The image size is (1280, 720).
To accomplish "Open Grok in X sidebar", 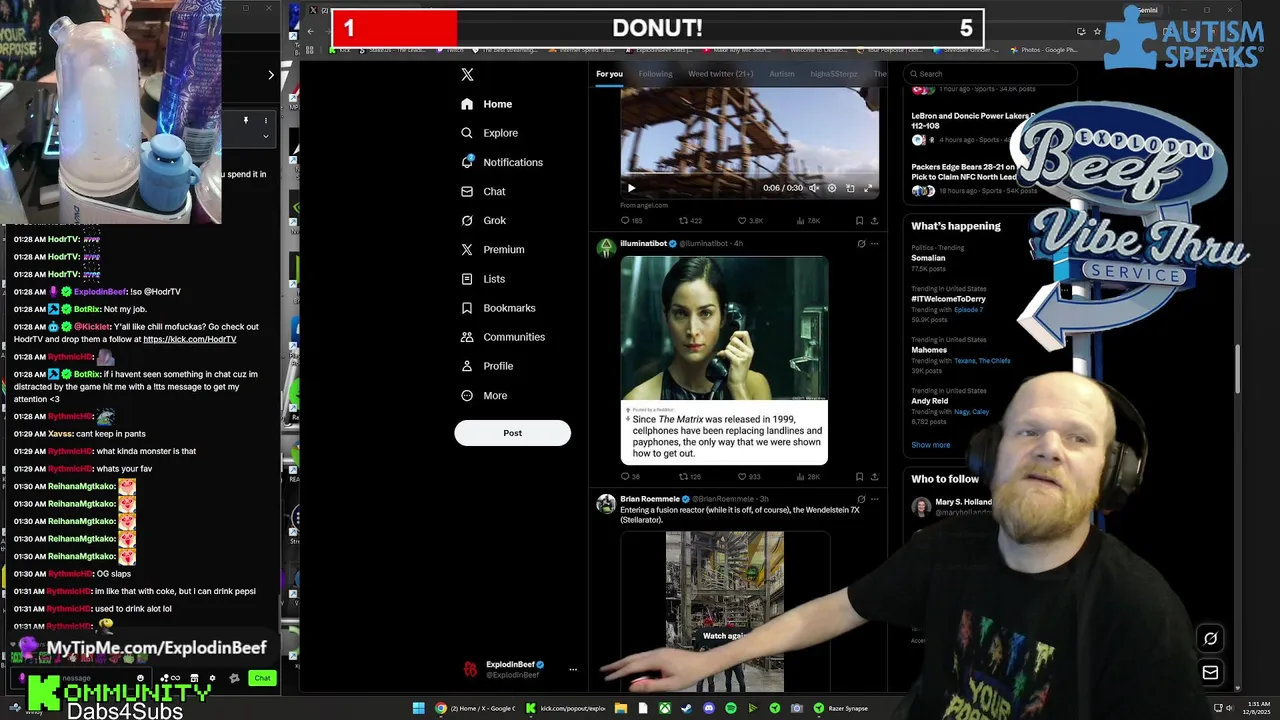I will pyautogui.click(x=483, y=220).
